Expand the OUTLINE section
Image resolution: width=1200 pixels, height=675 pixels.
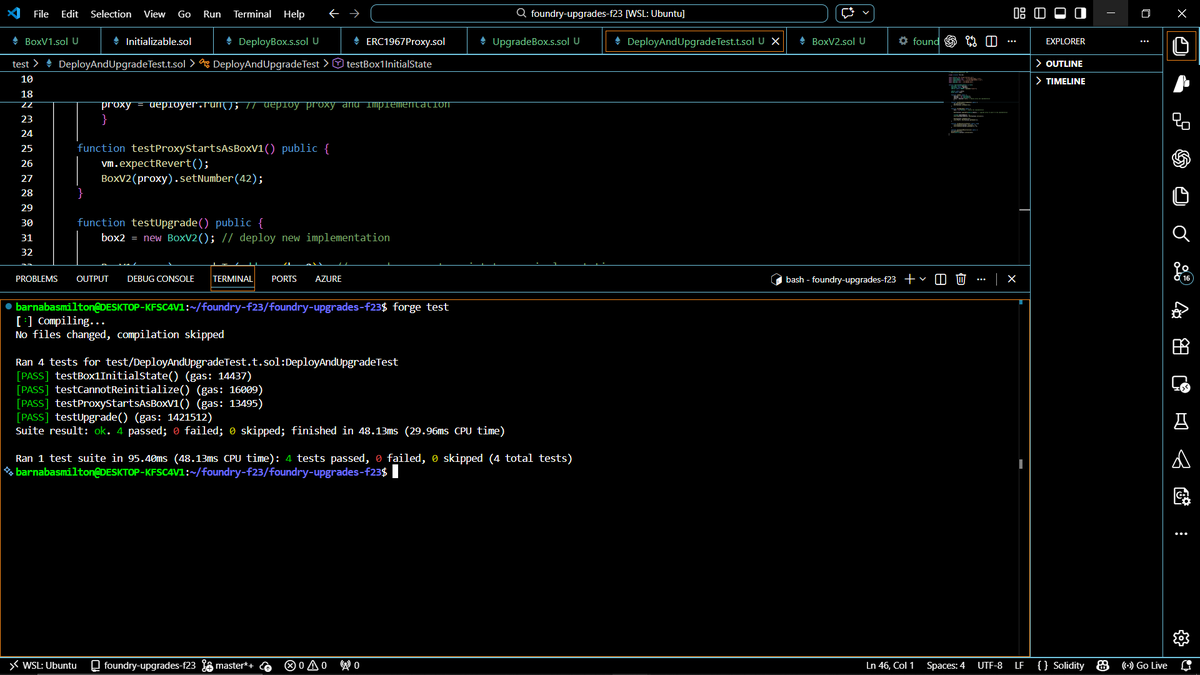click(x=1096, y=64)
